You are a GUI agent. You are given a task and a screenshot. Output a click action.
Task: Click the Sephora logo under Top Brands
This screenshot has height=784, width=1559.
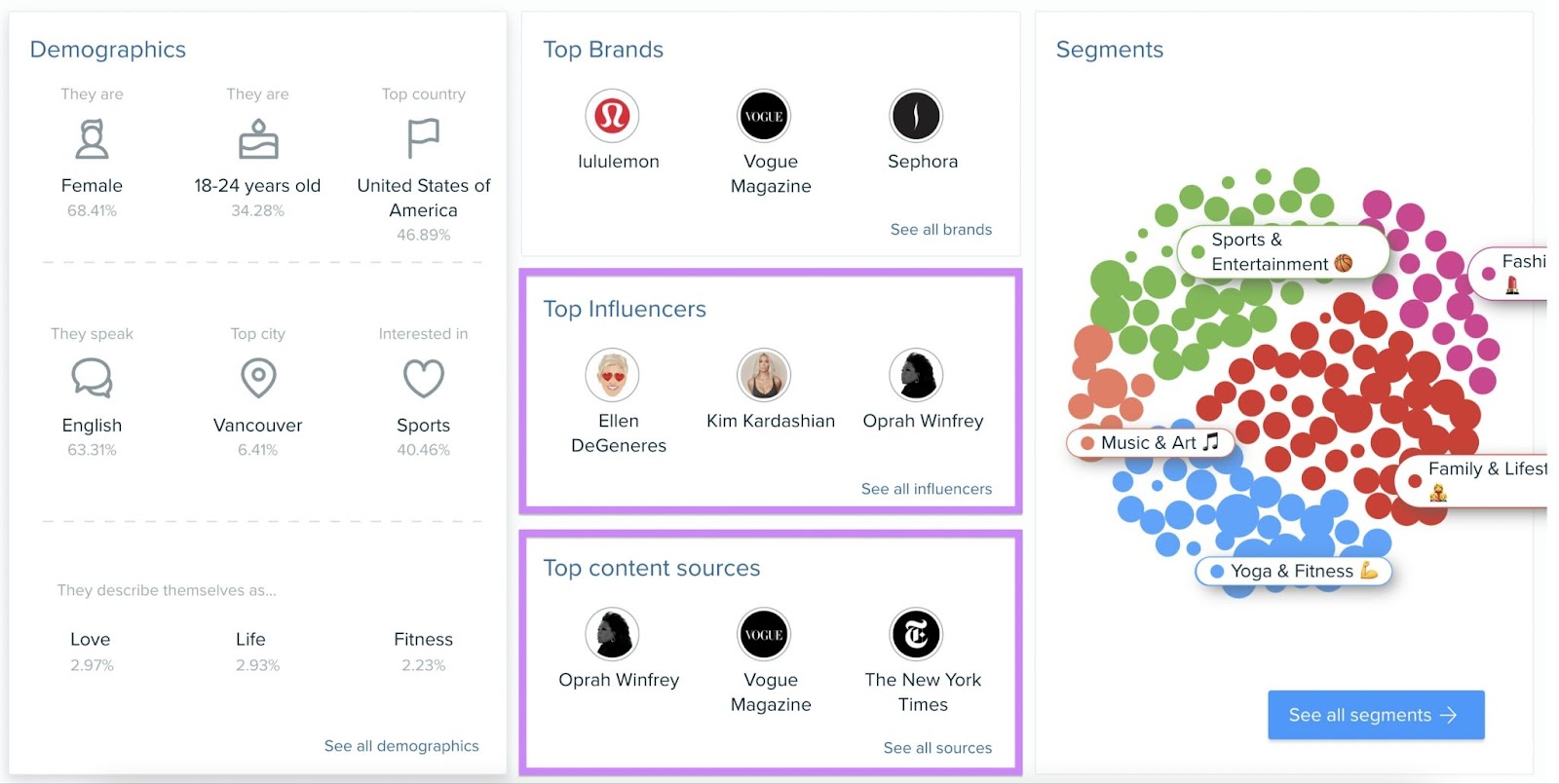tap(917, 116)
